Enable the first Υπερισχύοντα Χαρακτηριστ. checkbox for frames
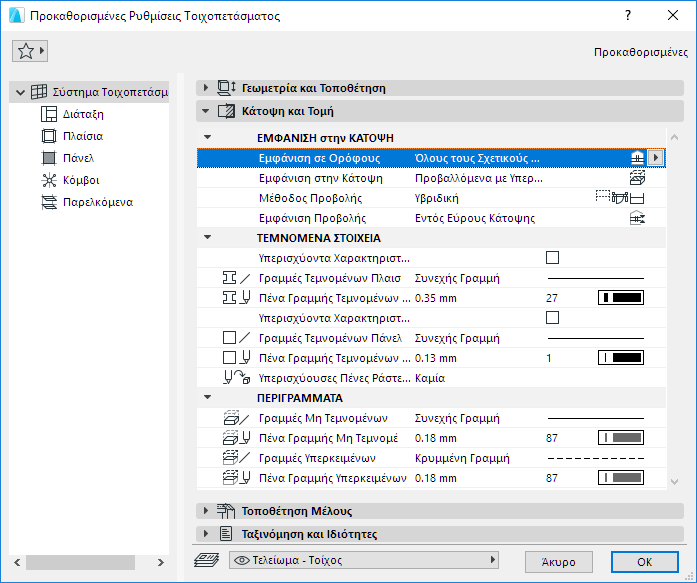The height and width of the screenshot is (583, 697). [552, 258]
